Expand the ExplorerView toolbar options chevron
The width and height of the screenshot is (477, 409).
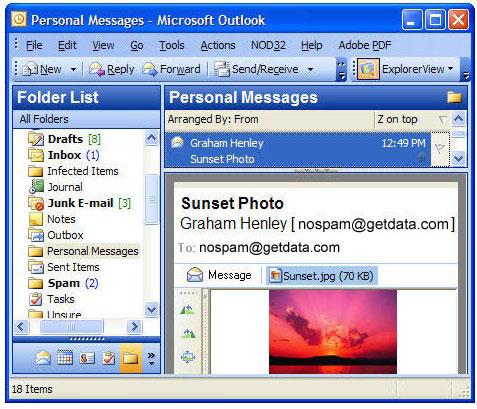coord(465,70)
